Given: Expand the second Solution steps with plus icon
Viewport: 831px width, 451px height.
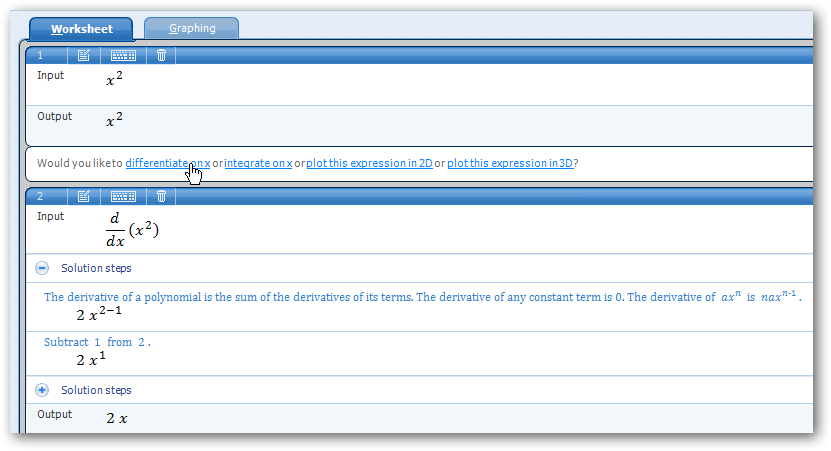Looking at the screenshot, I should [x=42, y=390].
